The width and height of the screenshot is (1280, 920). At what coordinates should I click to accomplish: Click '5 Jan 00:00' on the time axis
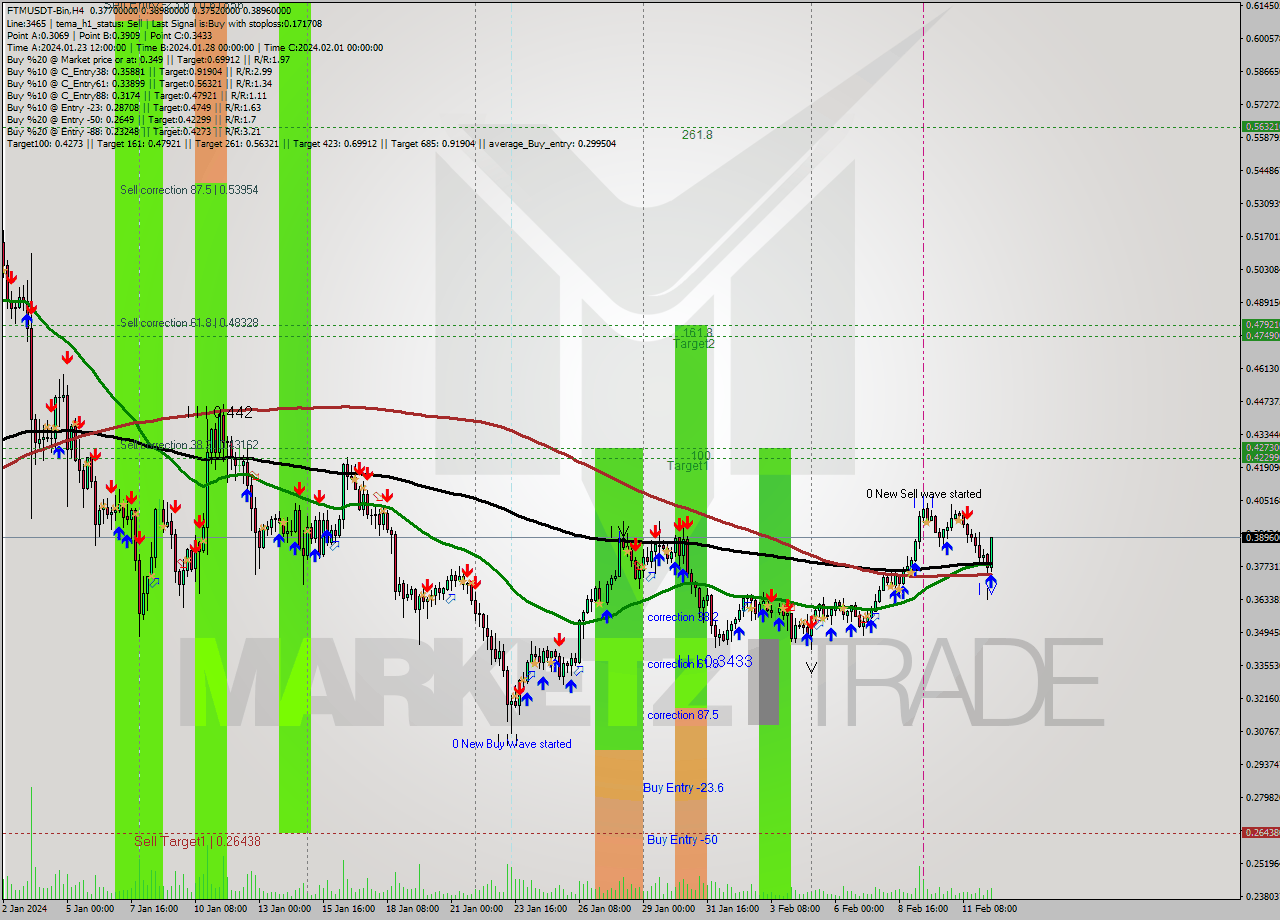click(90, 909)
